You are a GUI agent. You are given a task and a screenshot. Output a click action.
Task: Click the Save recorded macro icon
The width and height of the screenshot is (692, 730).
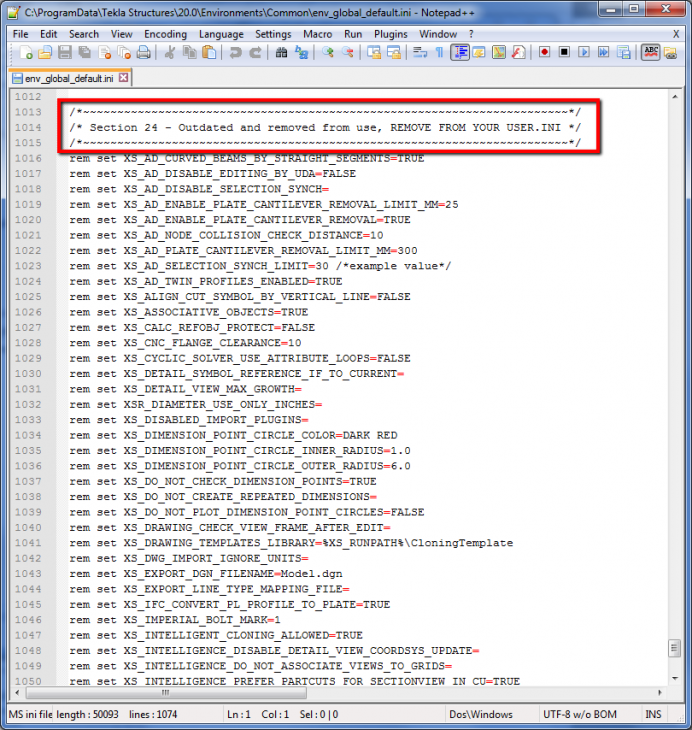[624, 53]
